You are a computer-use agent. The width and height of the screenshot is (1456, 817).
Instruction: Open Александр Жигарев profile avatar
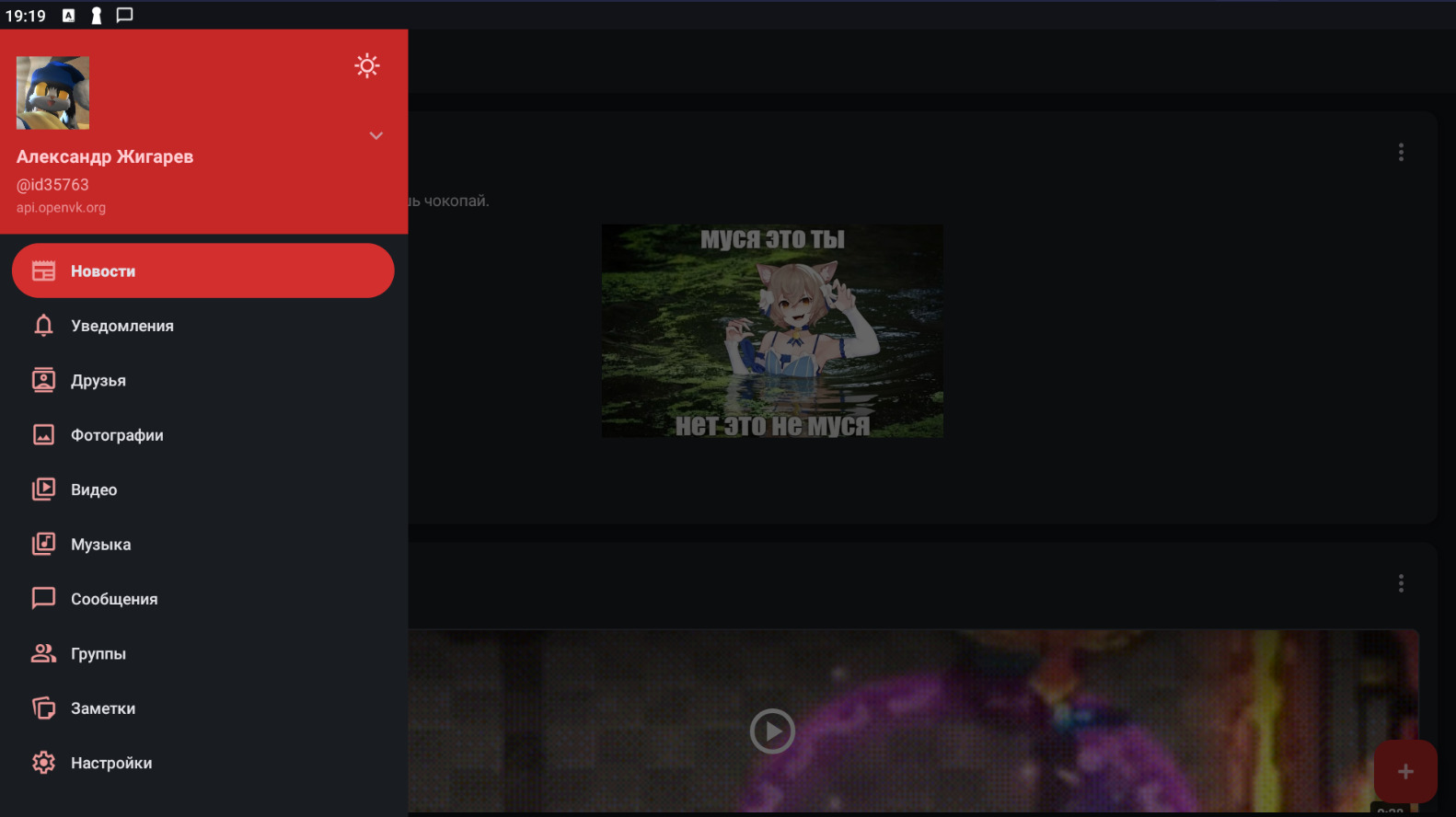click(52, 93)
